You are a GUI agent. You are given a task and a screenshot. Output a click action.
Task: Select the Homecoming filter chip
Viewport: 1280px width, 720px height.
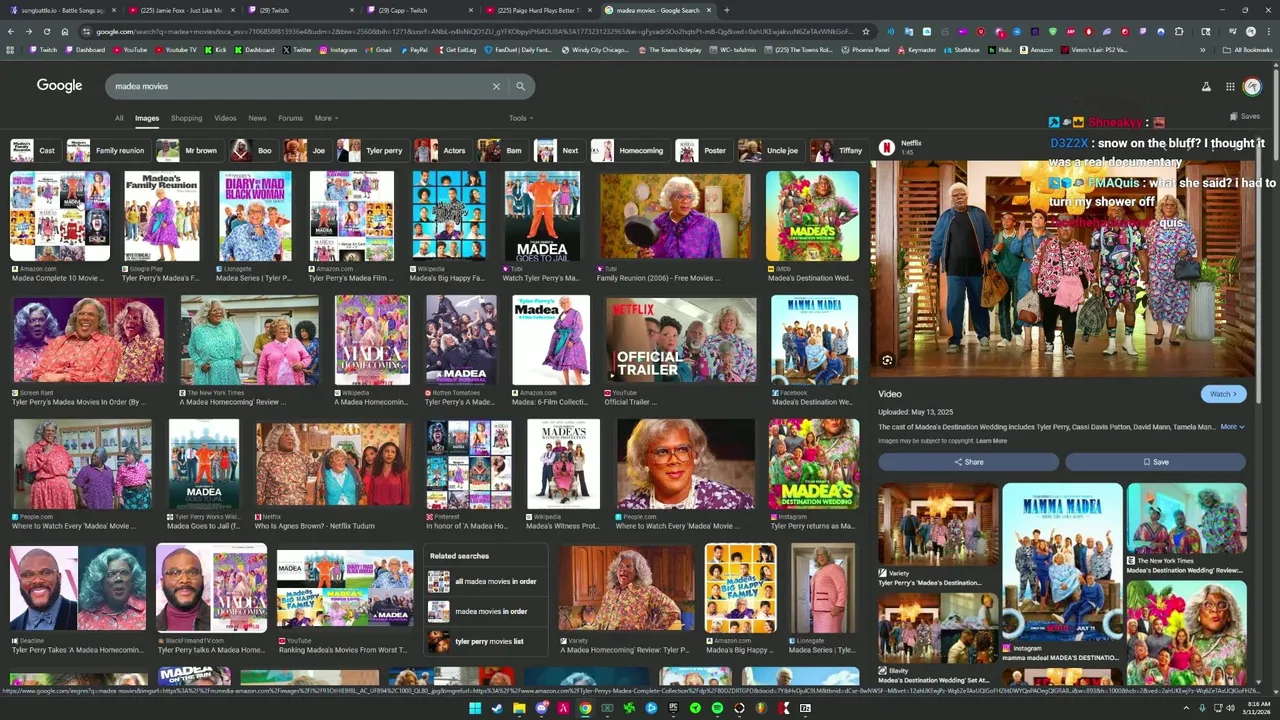click(x=629, y=150)
